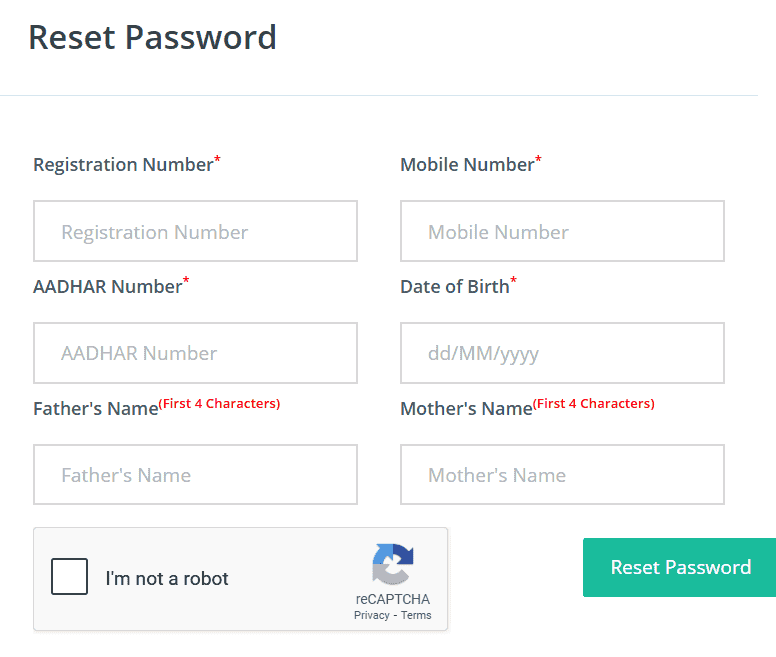Viewport: 776px width, 657px height.
Task: Click the reCAPTCHA logo icon
Action: pos(392,564)
